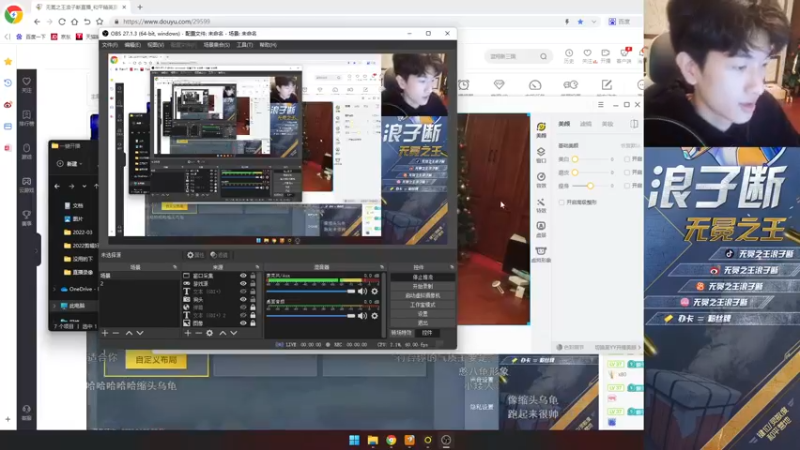Image resolution: width=800 pixels, height=450 pixels.
Task: Open source properties gear below OBS sources list
Action: (210, 333)
